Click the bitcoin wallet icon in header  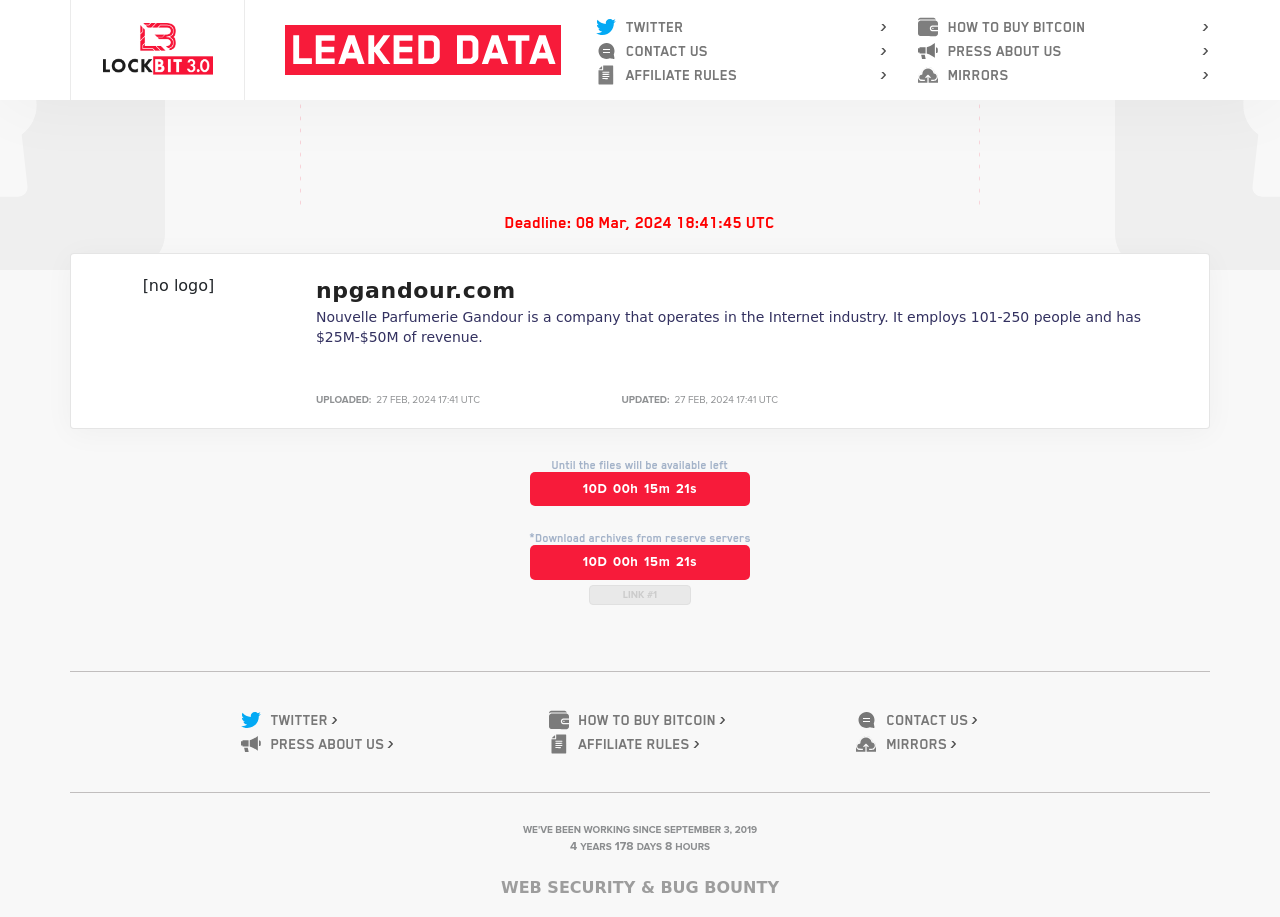pyautogui.click(x=928, y=27)
